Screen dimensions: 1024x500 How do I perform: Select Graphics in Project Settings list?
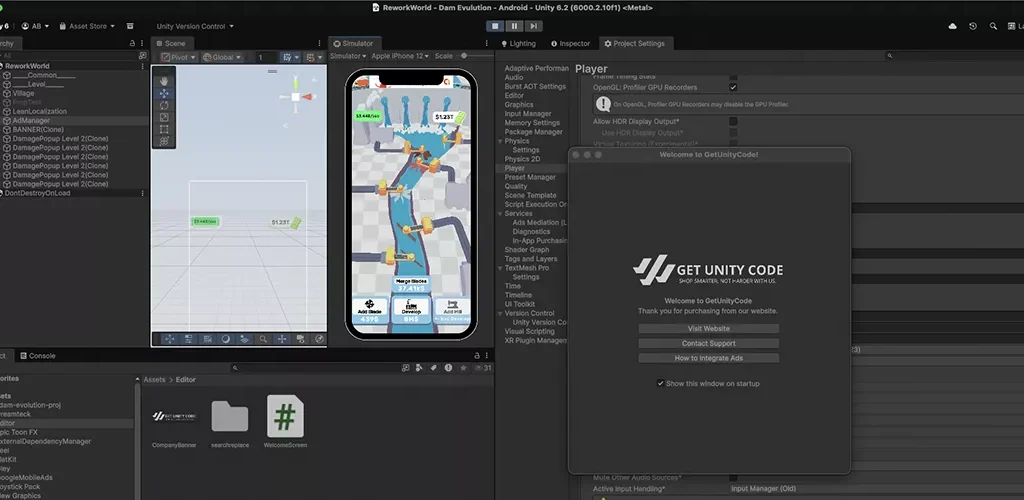(x=519, y=104)
